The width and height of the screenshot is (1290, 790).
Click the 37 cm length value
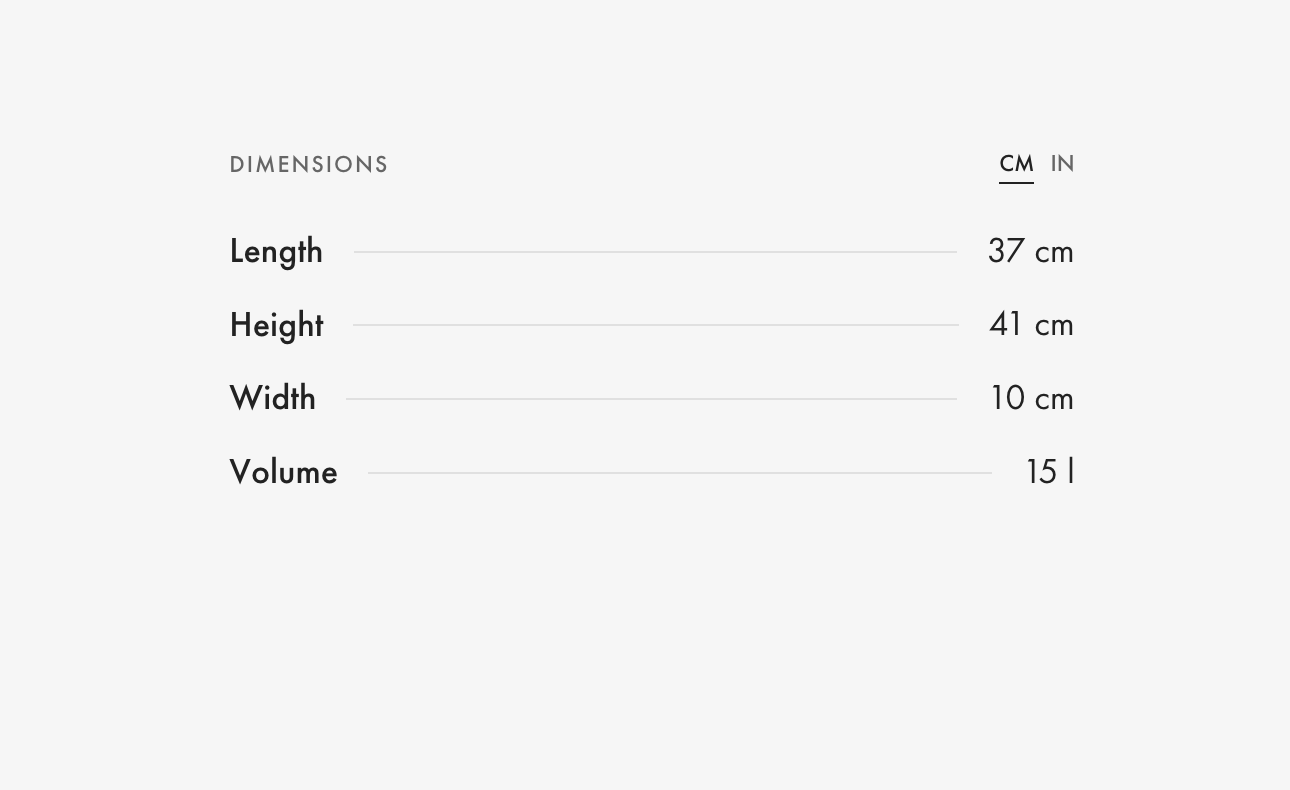(1030, 252)
